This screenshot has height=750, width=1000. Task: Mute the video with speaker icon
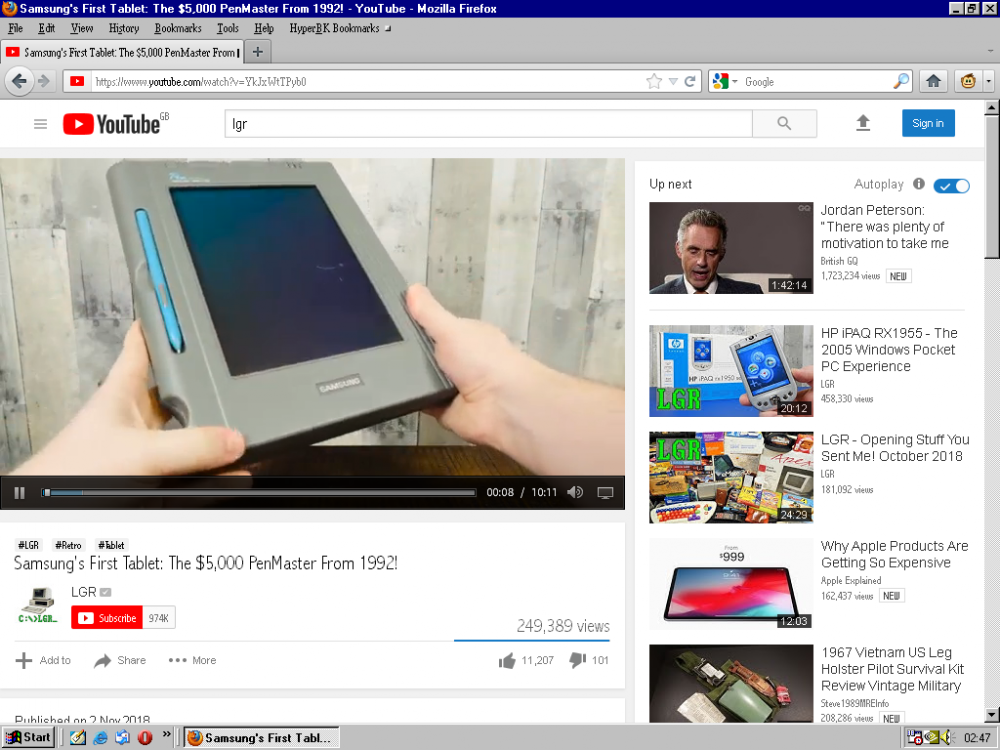click(575, 492)
